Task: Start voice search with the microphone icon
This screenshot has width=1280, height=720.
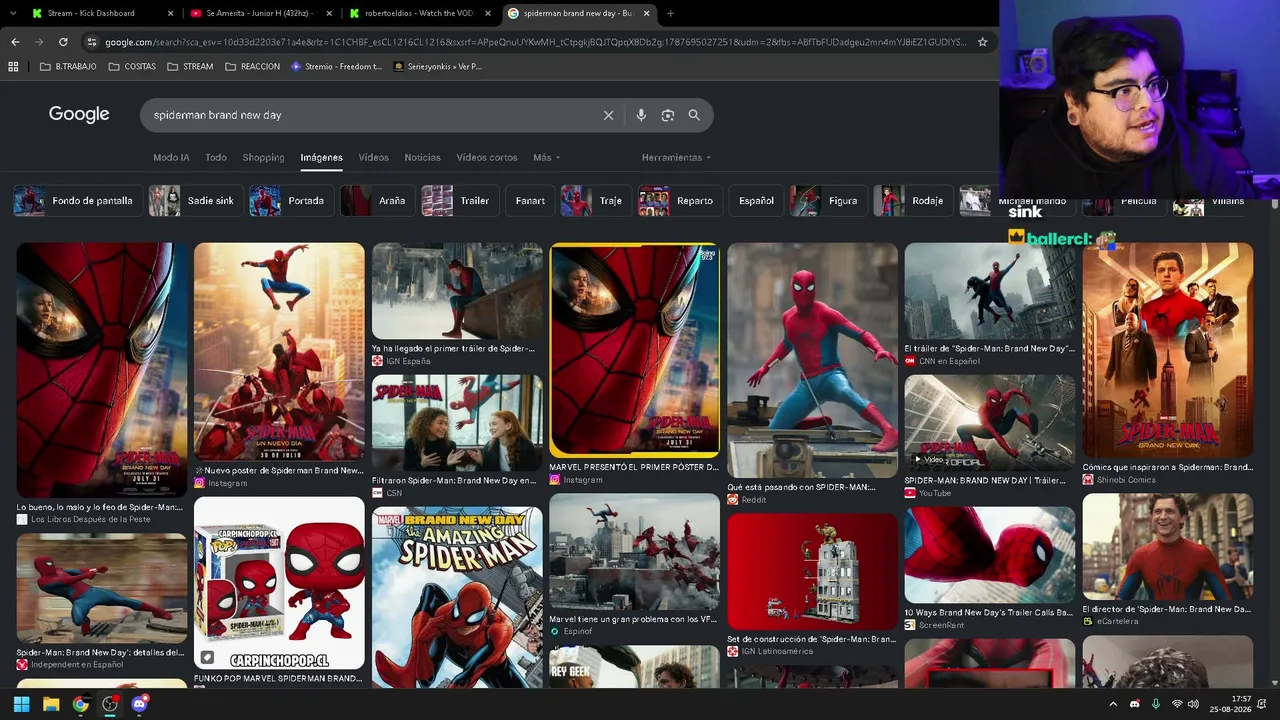Action: [641, 115]
